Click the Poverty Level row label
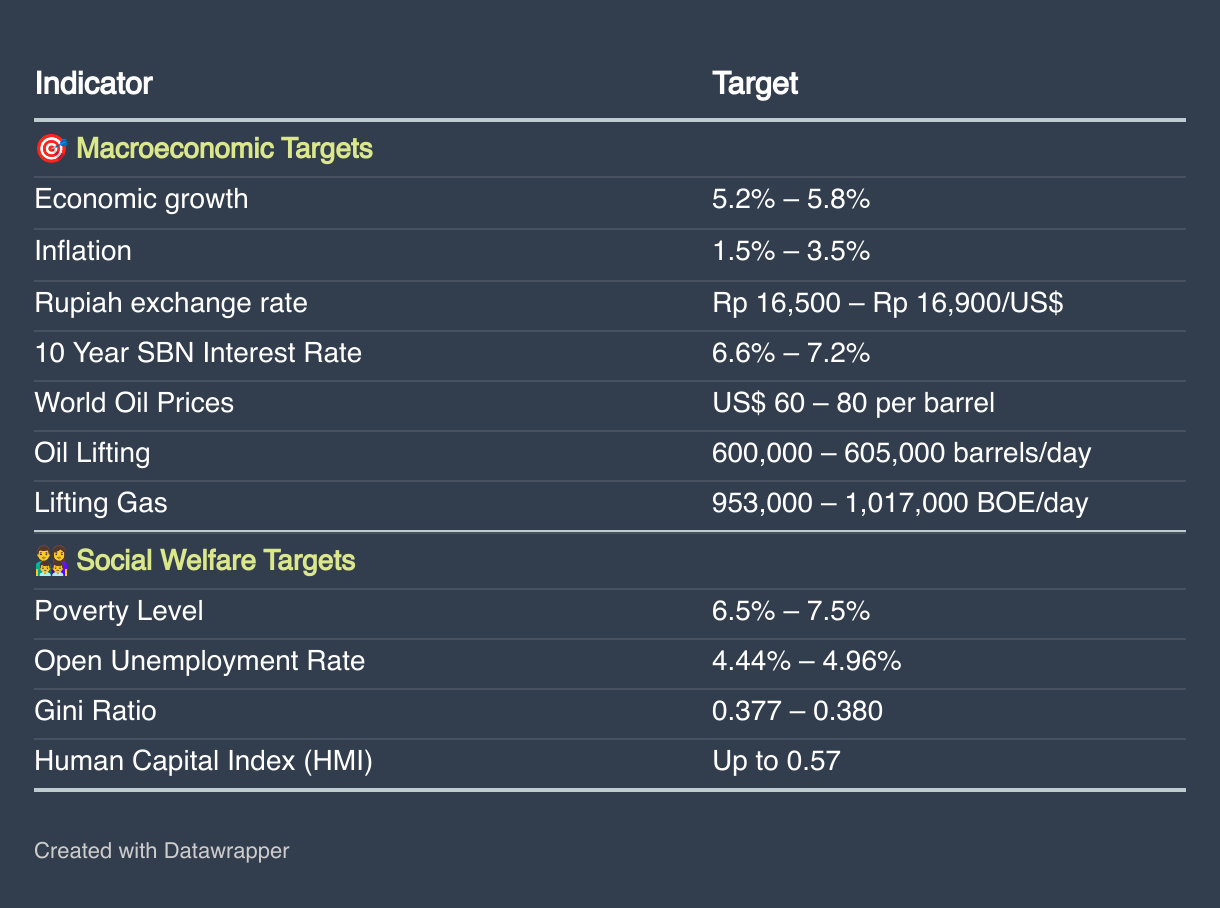Viewport: 1220px width, 908px height. coord(119,611)
